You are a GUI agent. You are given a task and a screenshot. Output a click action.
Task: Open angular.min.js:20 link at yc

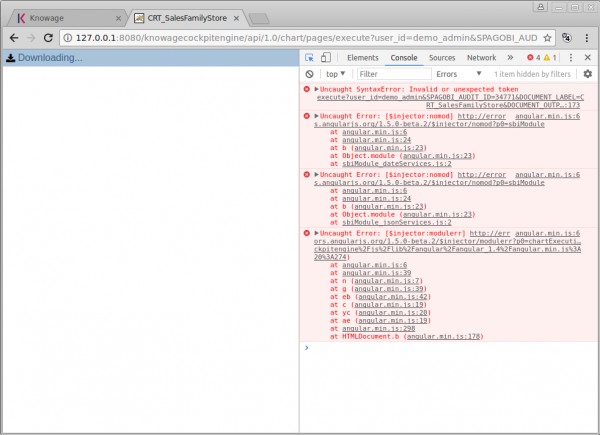[x=393, y=313]
